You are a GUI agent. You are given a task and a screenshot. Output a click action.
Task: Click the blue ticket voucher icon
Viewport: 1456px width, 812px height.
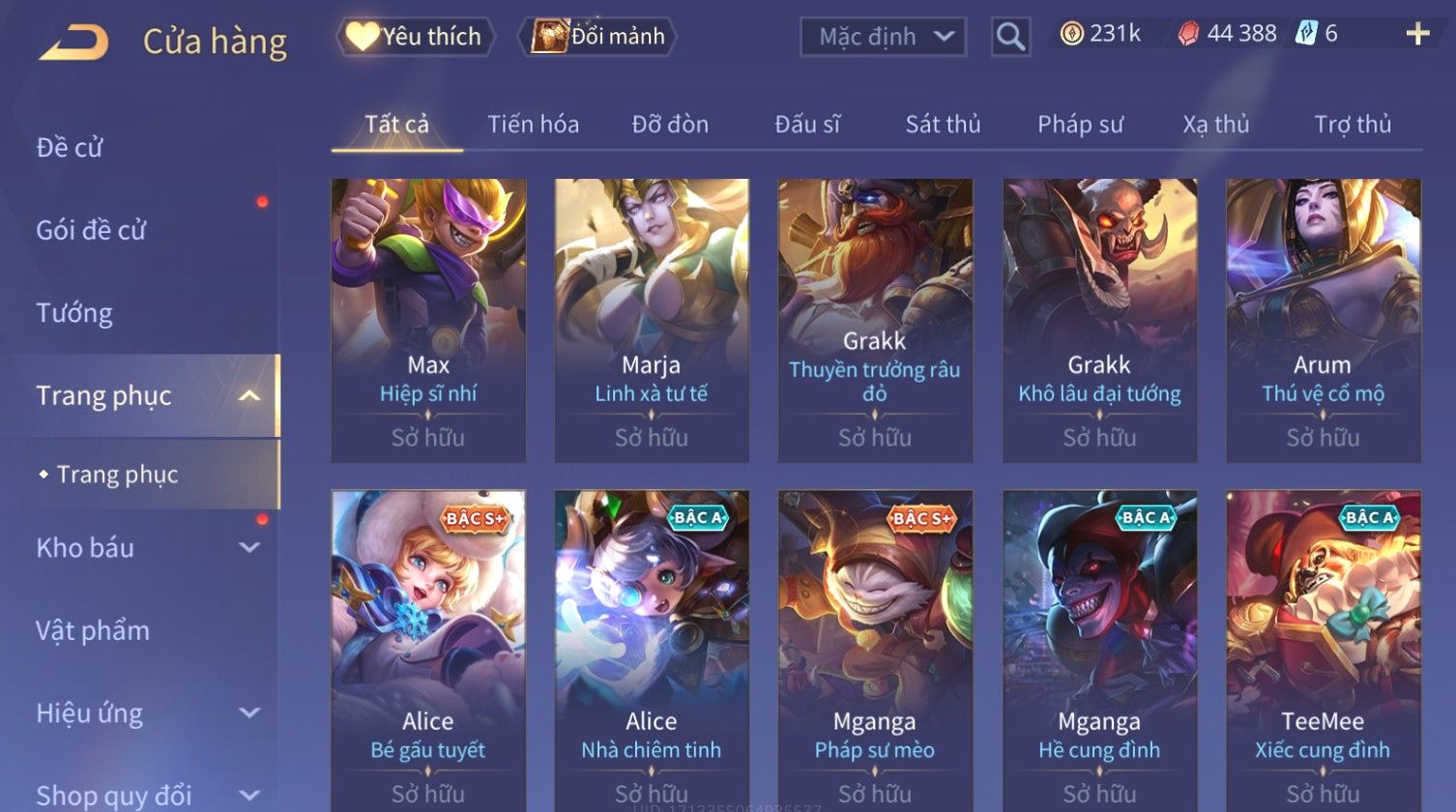click(x=1306, y=34)
